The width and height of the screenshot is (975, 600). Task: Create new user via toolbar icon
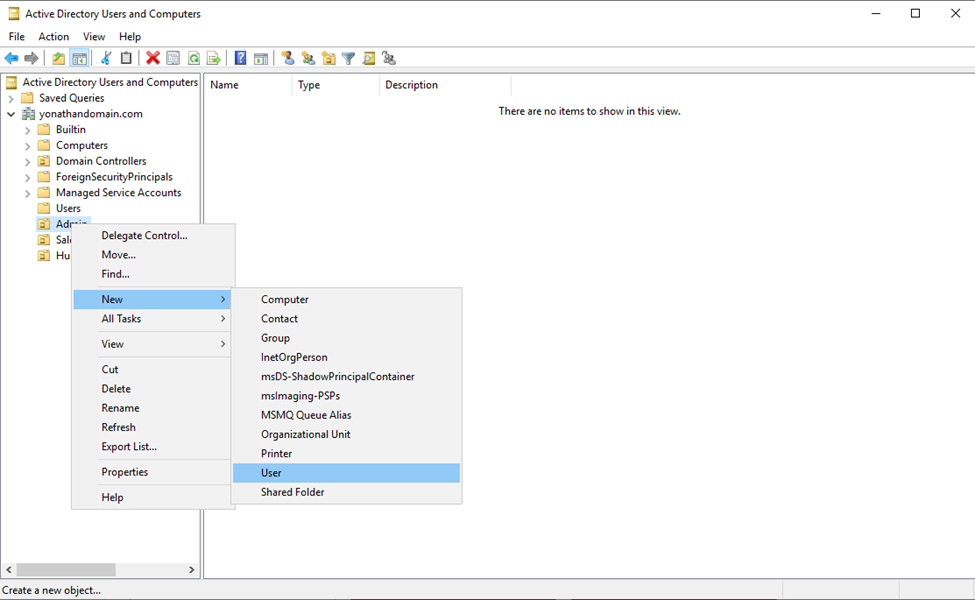pos(288,58)
